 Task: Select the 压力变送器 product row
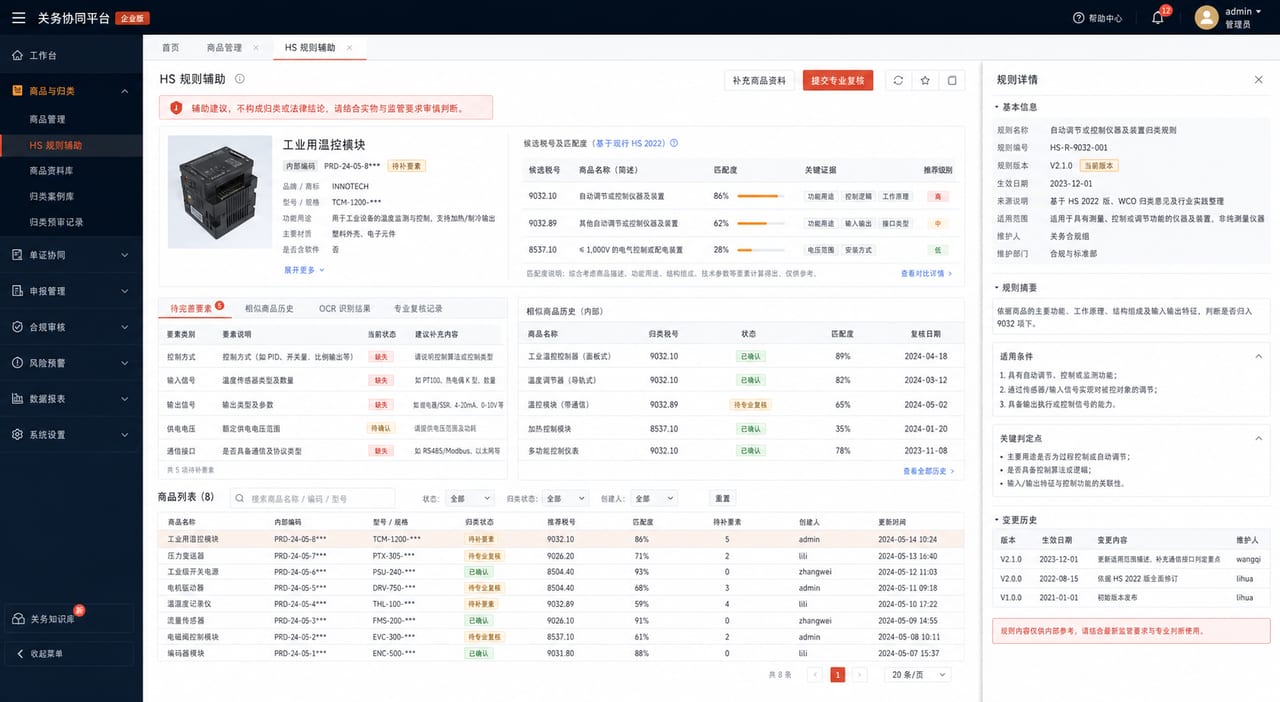(x=561, y=555)
